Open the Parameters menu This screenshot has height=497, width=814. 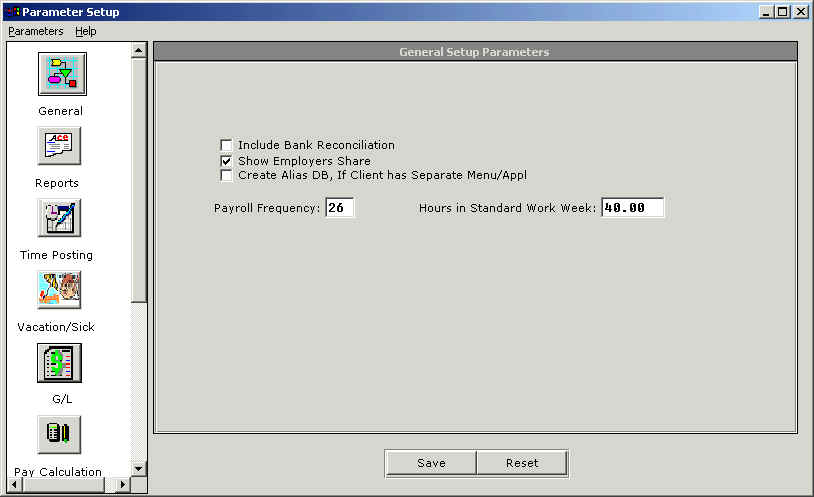tap(35, 31)
